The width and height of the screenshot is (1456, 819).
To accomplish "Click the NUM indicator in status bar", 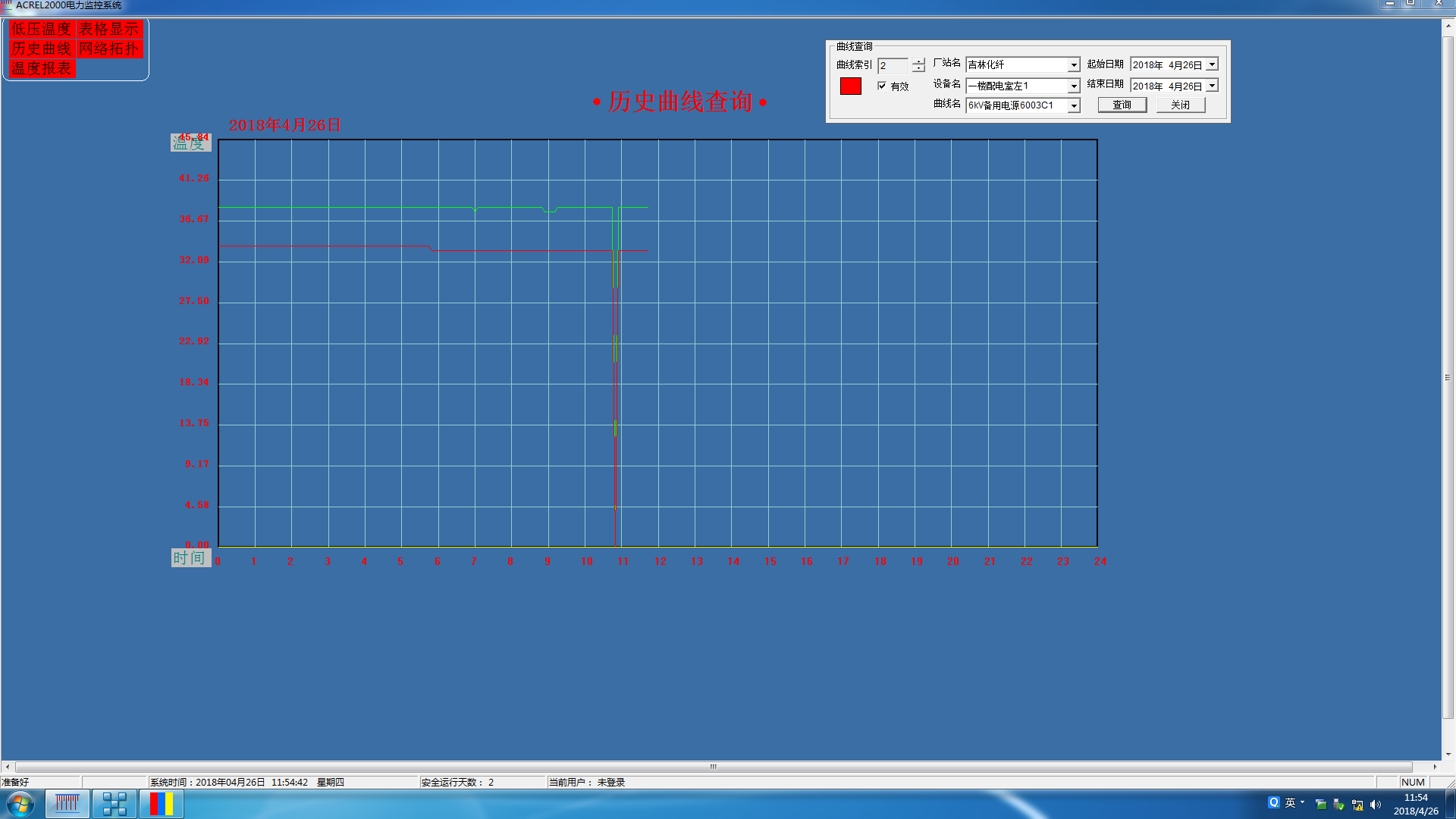I will (x=1413, y=782).
